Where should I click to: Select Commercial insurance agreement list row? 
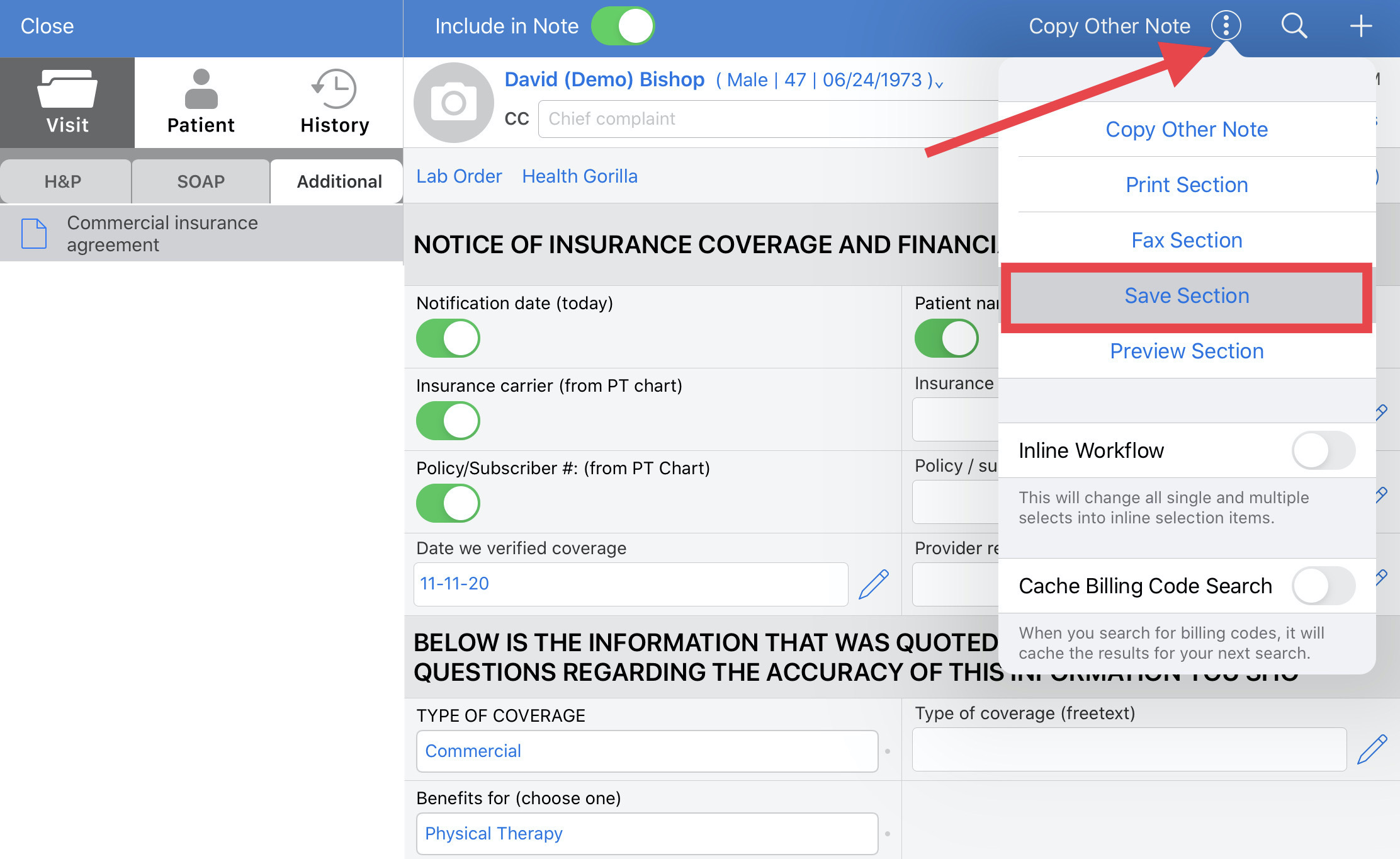[201, 234]
